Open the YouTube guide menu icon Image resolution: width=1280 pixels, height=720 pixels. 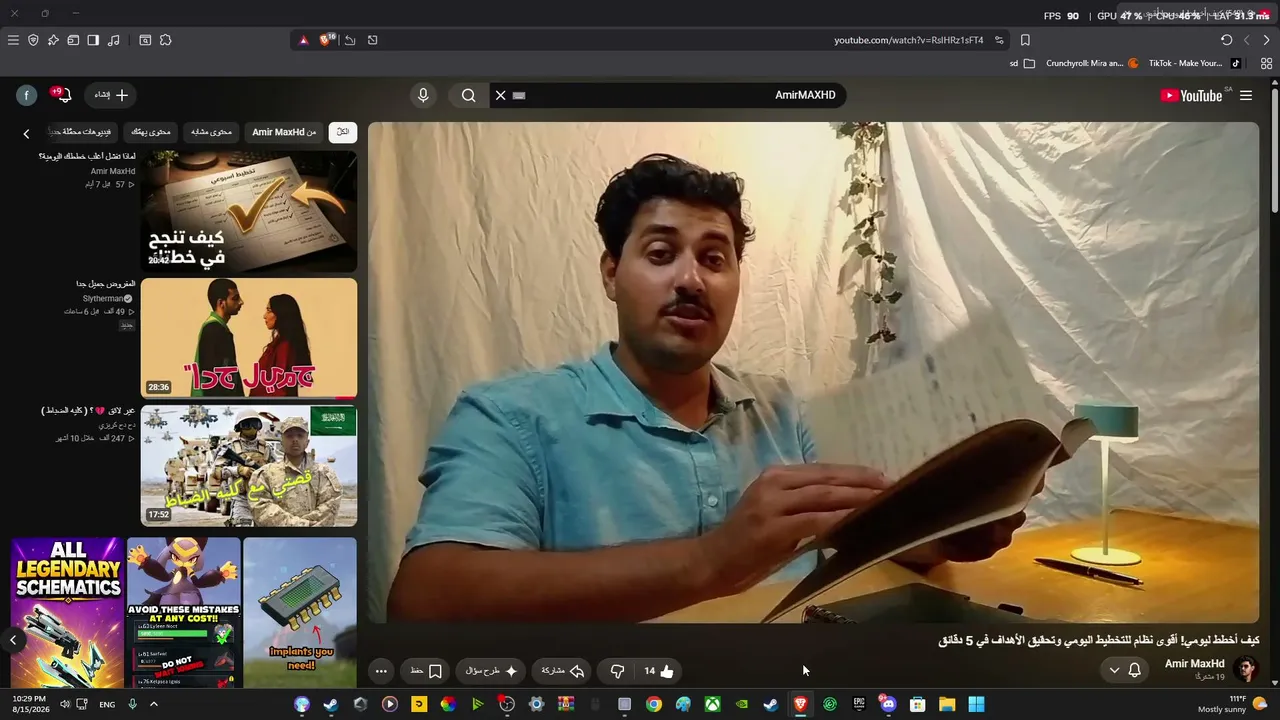pos(1246,95)
